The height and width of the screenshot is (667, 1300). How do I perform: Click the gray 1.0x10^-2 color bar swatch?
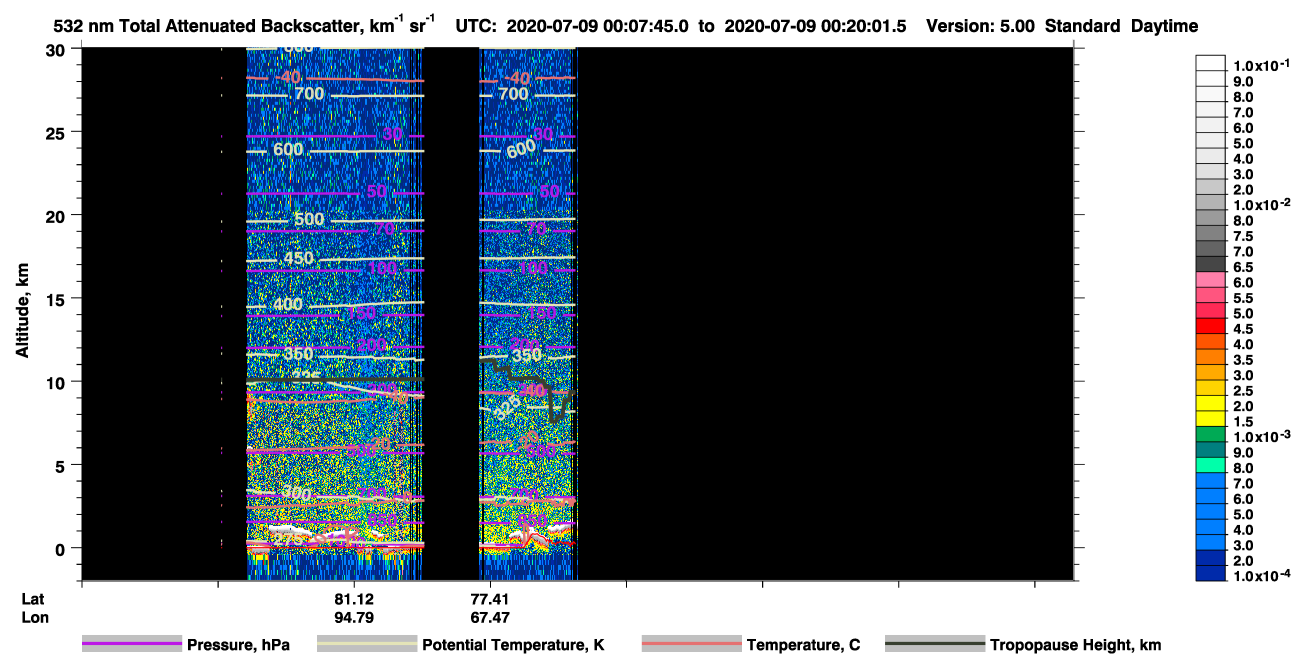pyautogui.click(x=1211, y=204)
